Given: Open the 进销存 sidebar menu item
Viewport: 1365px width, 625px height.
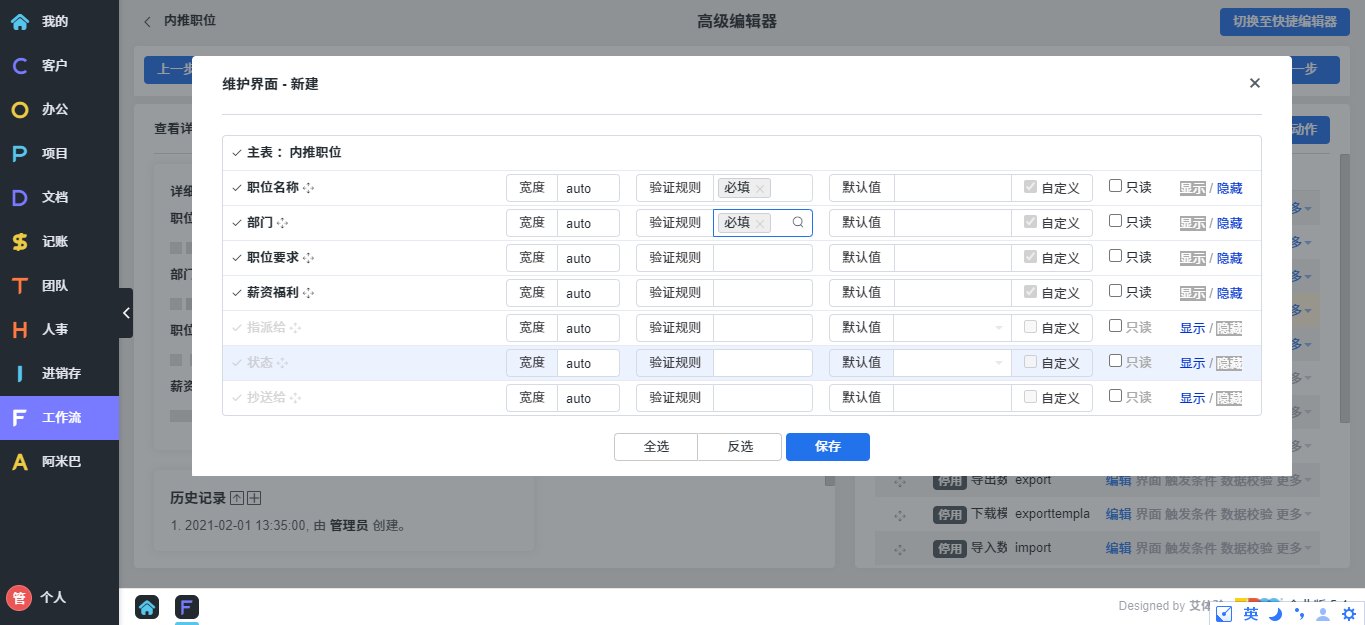Looking at the screenshot, I should 60,373.
